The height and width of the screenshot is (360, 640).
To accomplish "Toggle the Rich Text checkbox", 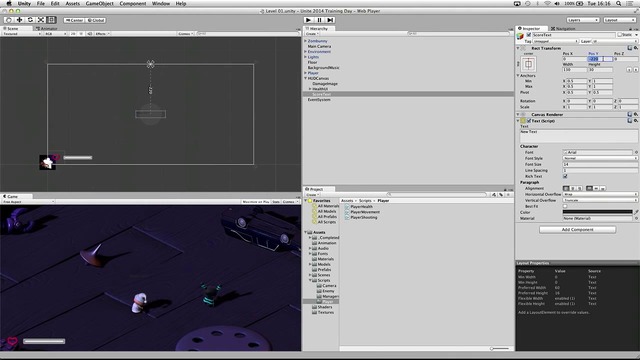I will coord(565,176).
